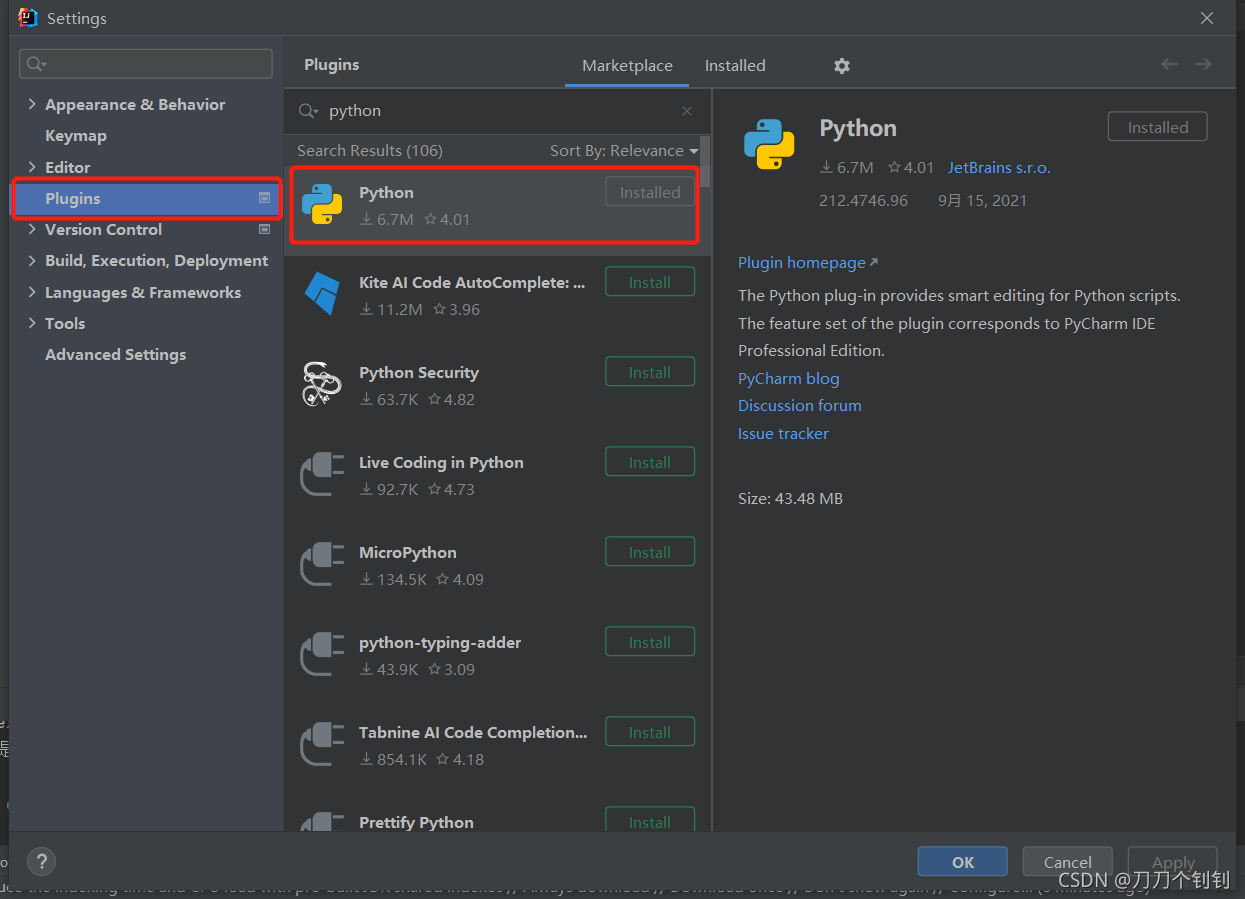The image size is (1245, 899).
Task: Open the Discussion forum link
Action: [800, 405]
